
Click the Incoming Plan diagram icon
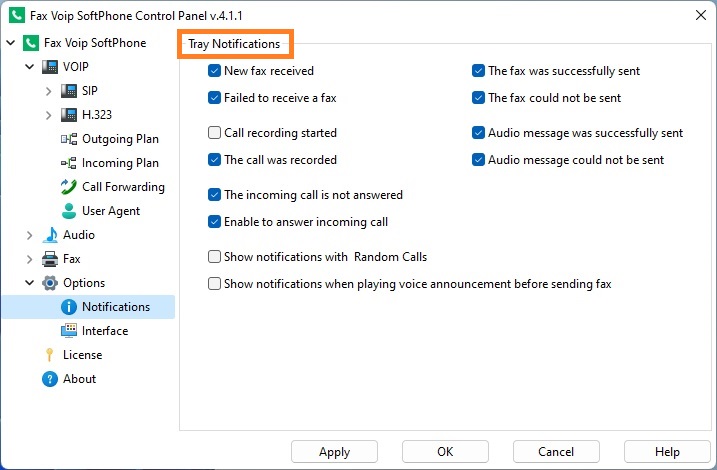coord(69,163)
